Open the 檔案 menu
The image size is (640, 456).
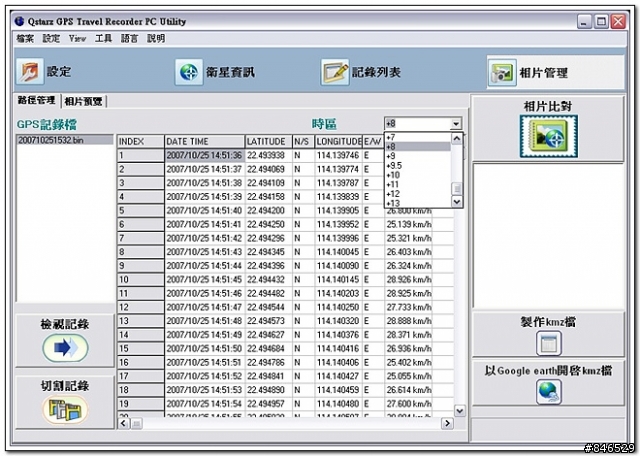pyautogui.click(x=25, y=38)
